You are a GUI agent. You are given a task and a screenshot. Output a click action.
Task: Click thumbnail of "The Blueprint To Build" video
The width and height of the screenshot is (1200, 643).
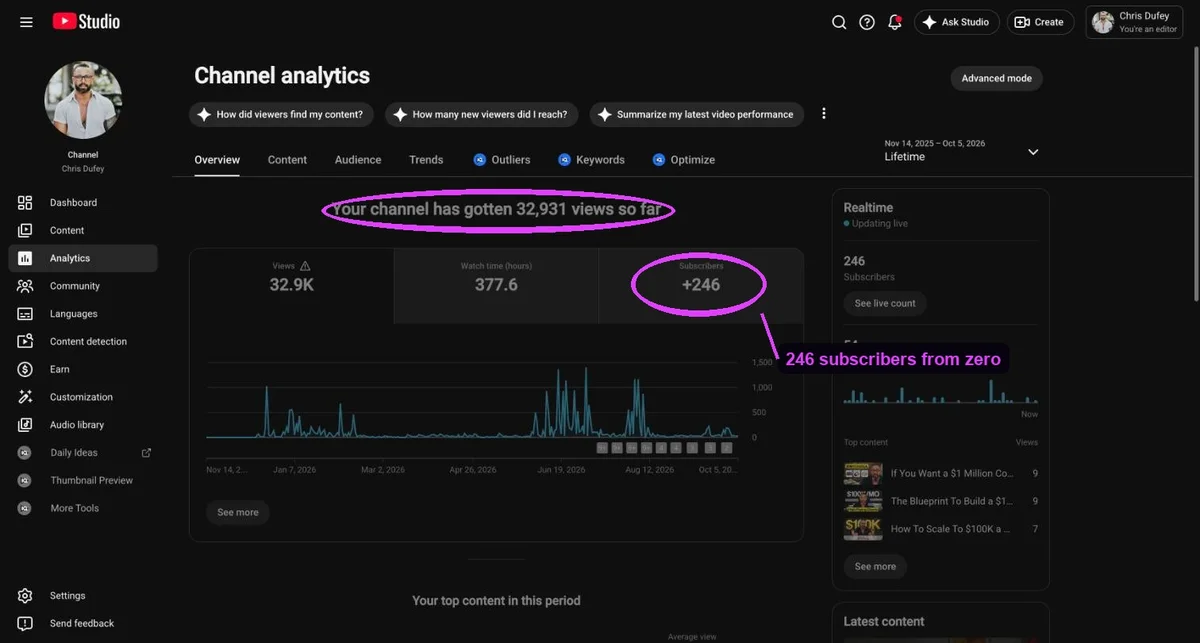(x=863, y=501)
